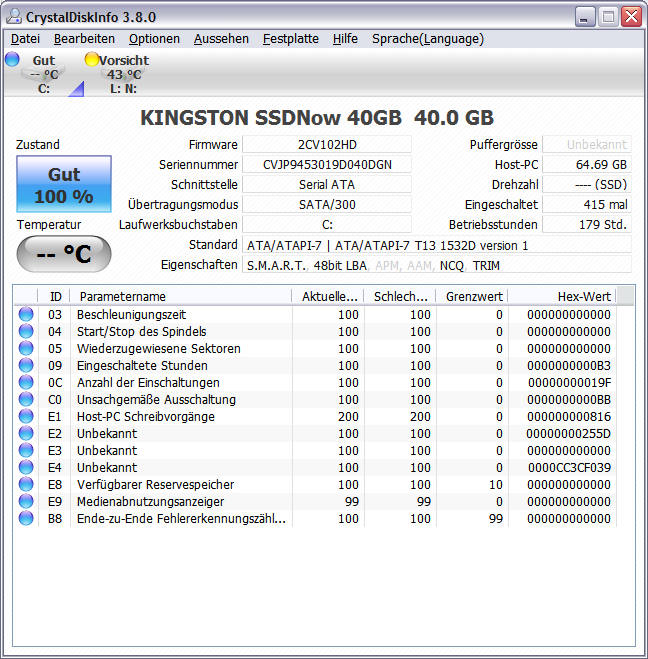Click the Aktuelle... column header
The image size is (648, 659).
click(x=328, y=297)
